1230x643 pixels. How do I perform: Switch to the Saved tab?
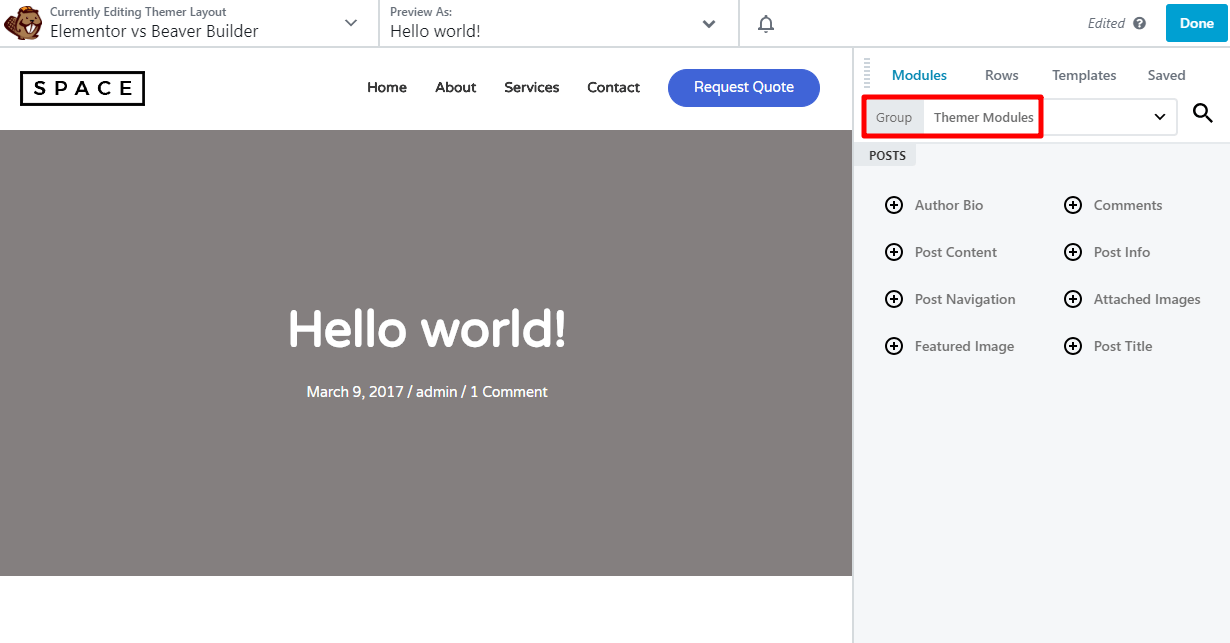[x=1166, y=75]
